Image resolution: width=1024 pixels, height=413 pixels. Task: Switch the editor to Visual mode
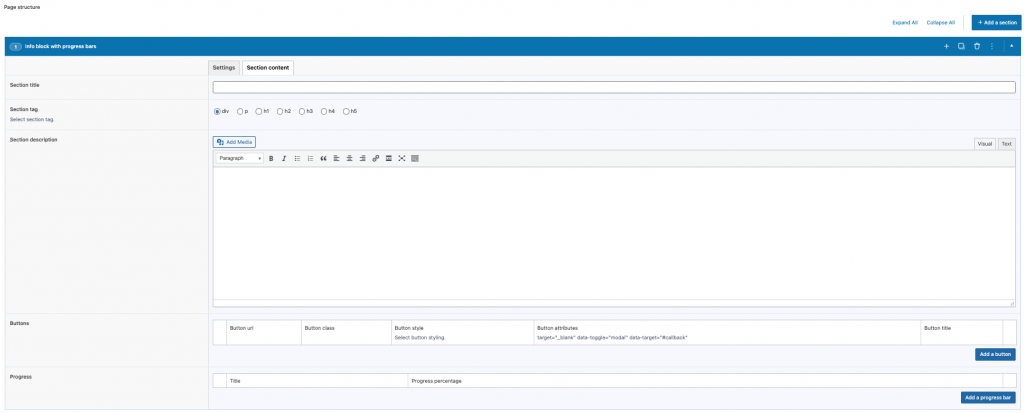click(985, 144)
